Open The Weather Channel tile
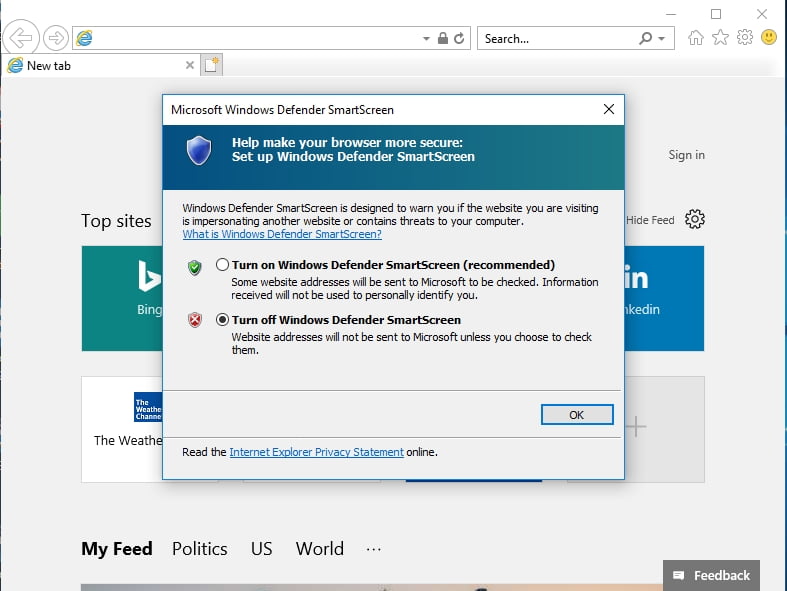787x591 pixels. point(122,429)
